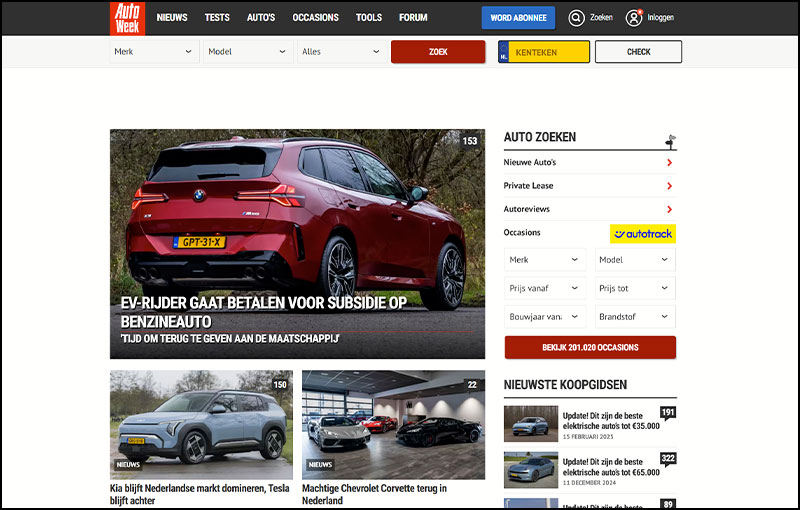800x510 pixels.
Task: Open the Tests menu
Action: coord(217,18)
